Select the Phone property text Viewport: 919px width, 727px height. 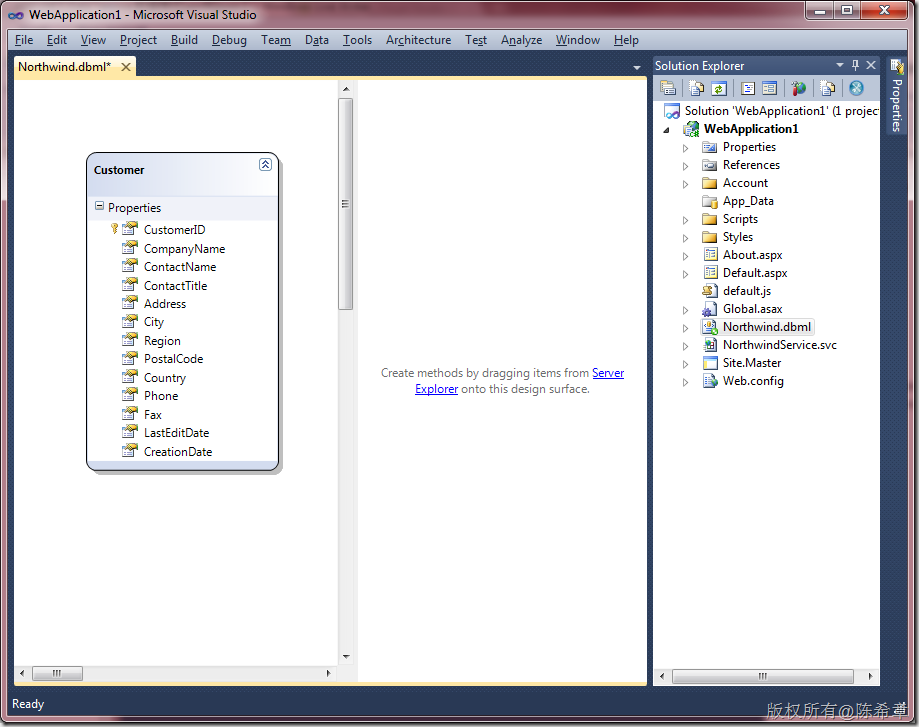(x=161, y=396)
